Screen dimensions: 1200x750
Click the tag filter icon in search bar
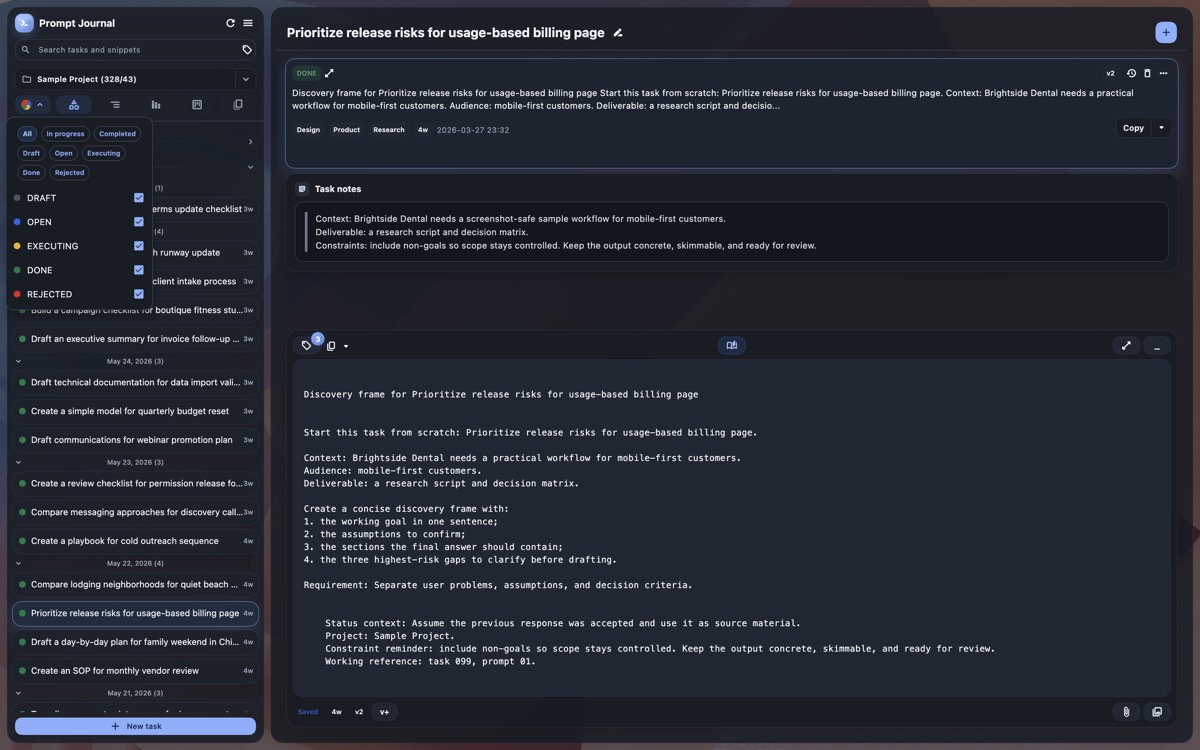247,50
